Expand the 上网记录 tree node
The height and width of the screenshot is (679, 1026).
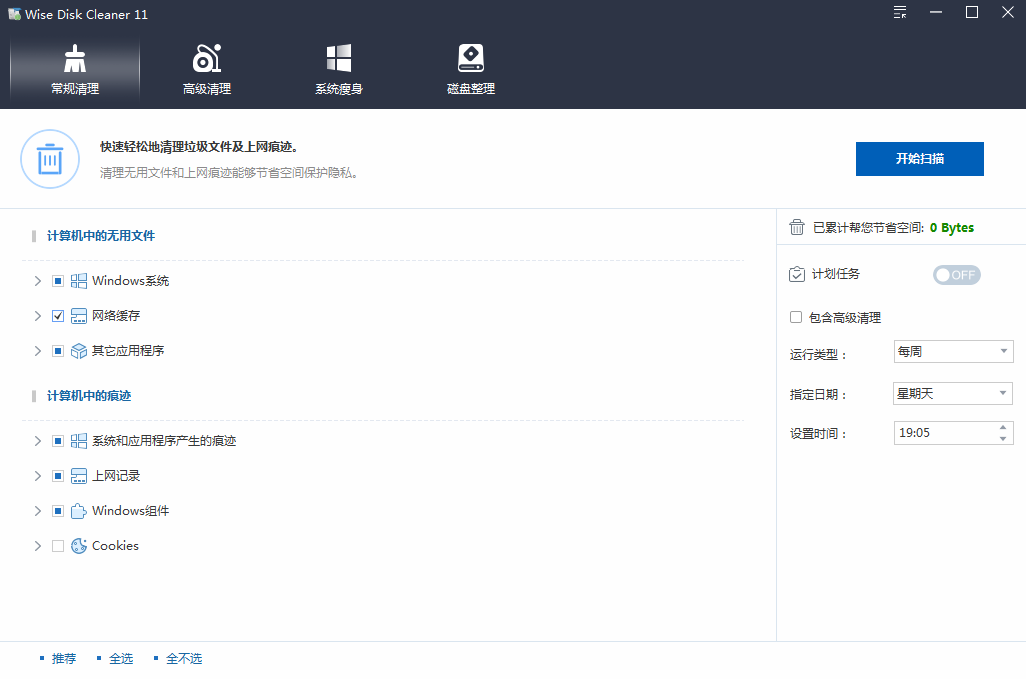click(x=38, y=476)
